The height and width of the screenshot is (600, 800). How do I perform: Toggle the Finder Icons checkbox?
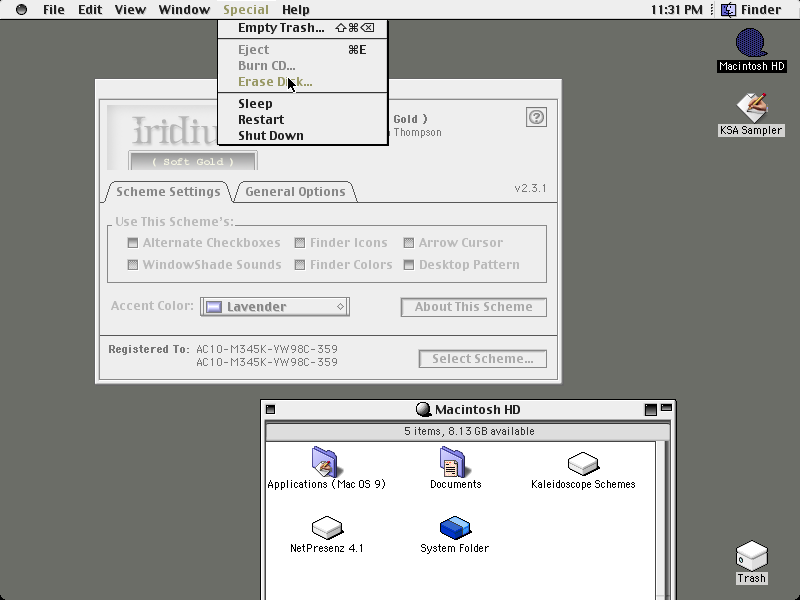coord(300,243)
